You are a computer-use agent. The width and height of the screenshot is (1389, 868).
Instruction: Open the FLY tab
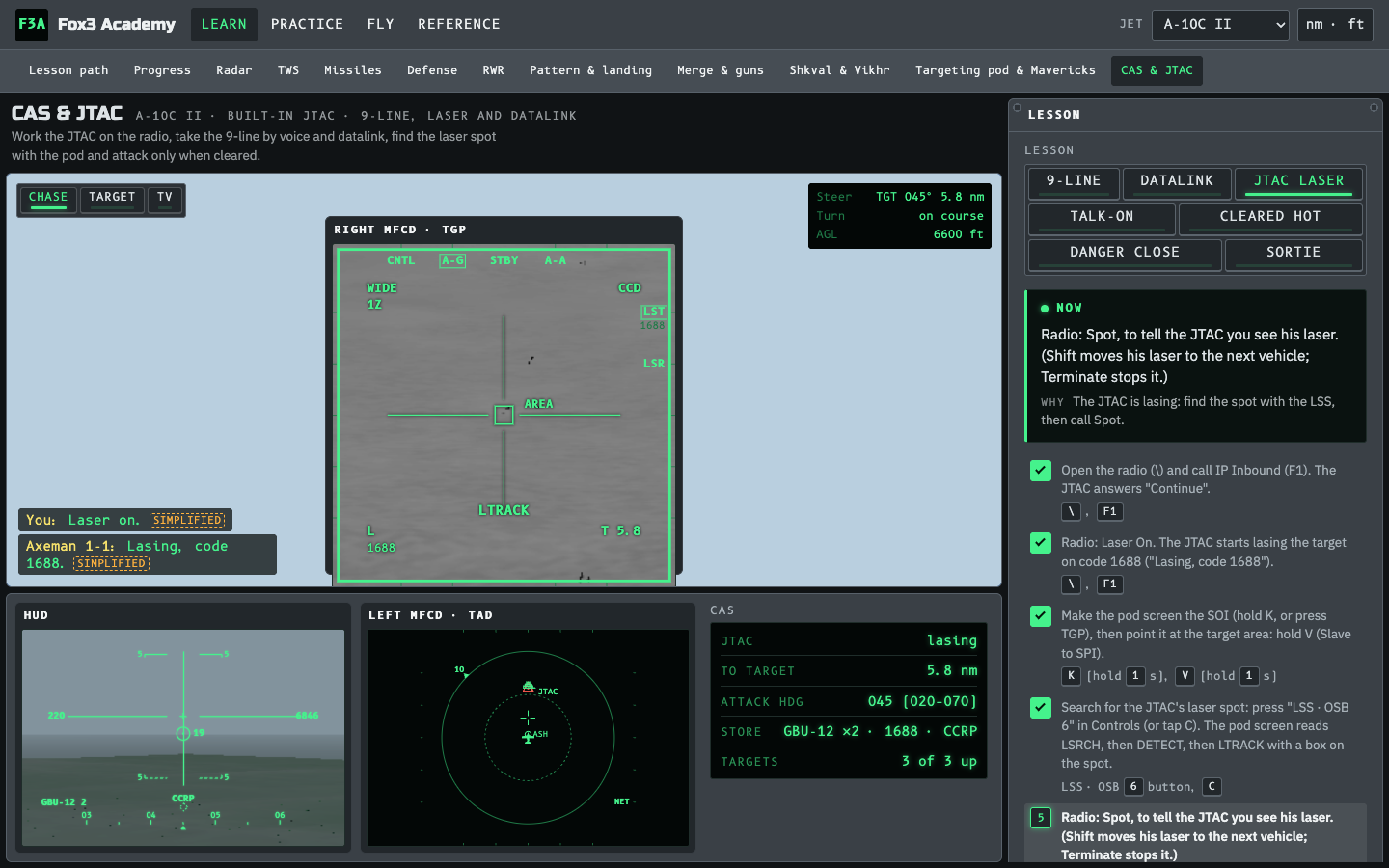[x=381, y=24]
